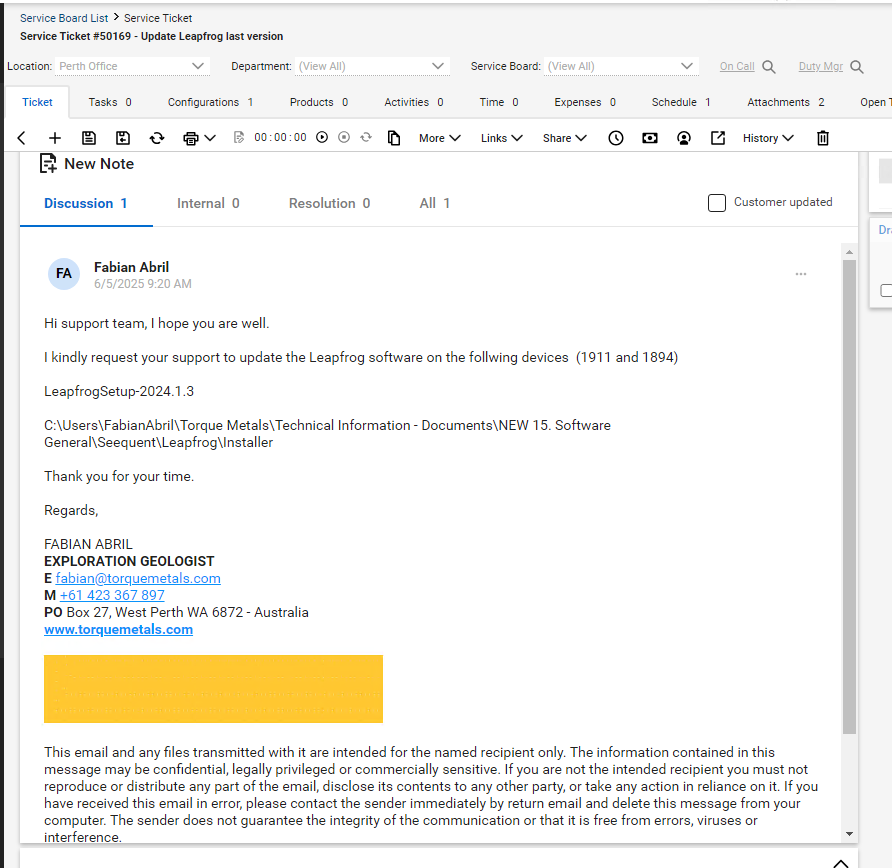Open the Configurations tab
892x868 pixels.
[210, 102]
